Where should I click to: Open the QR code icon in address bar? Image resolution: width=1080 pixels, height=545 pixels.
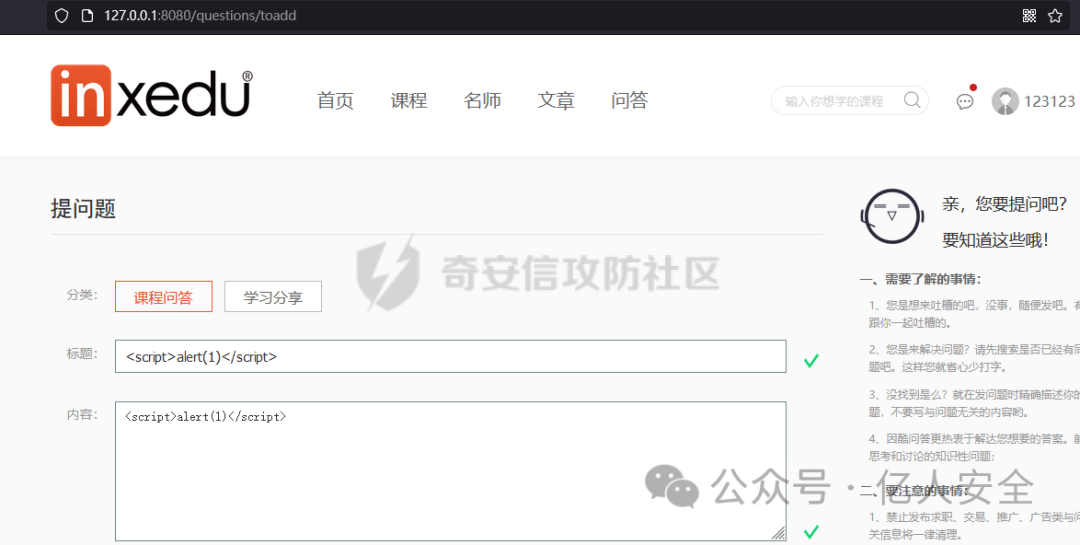tap(1029, 15)
